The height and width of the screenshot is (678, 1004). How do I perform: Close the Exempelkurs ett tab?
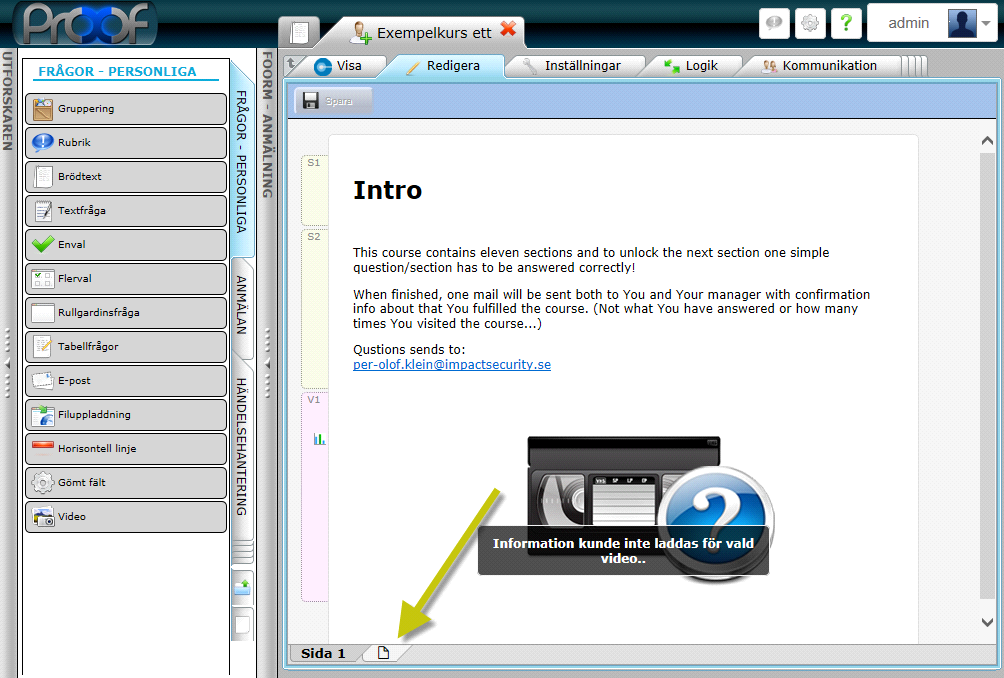(509, 30)
